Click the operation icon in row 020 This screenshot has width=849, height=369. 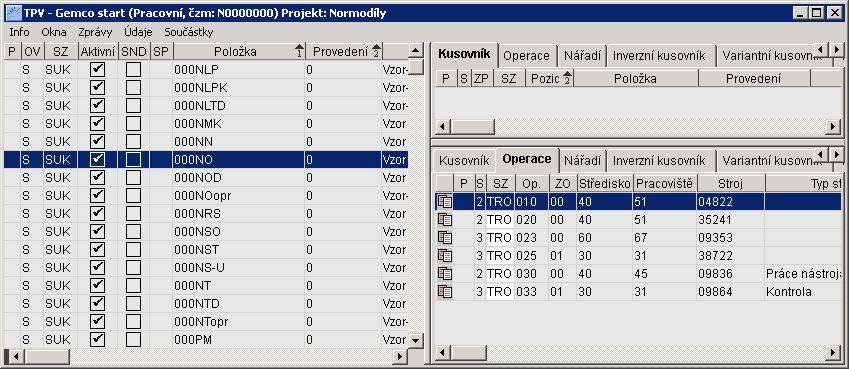pyautogui.click(x=445, y=219)
